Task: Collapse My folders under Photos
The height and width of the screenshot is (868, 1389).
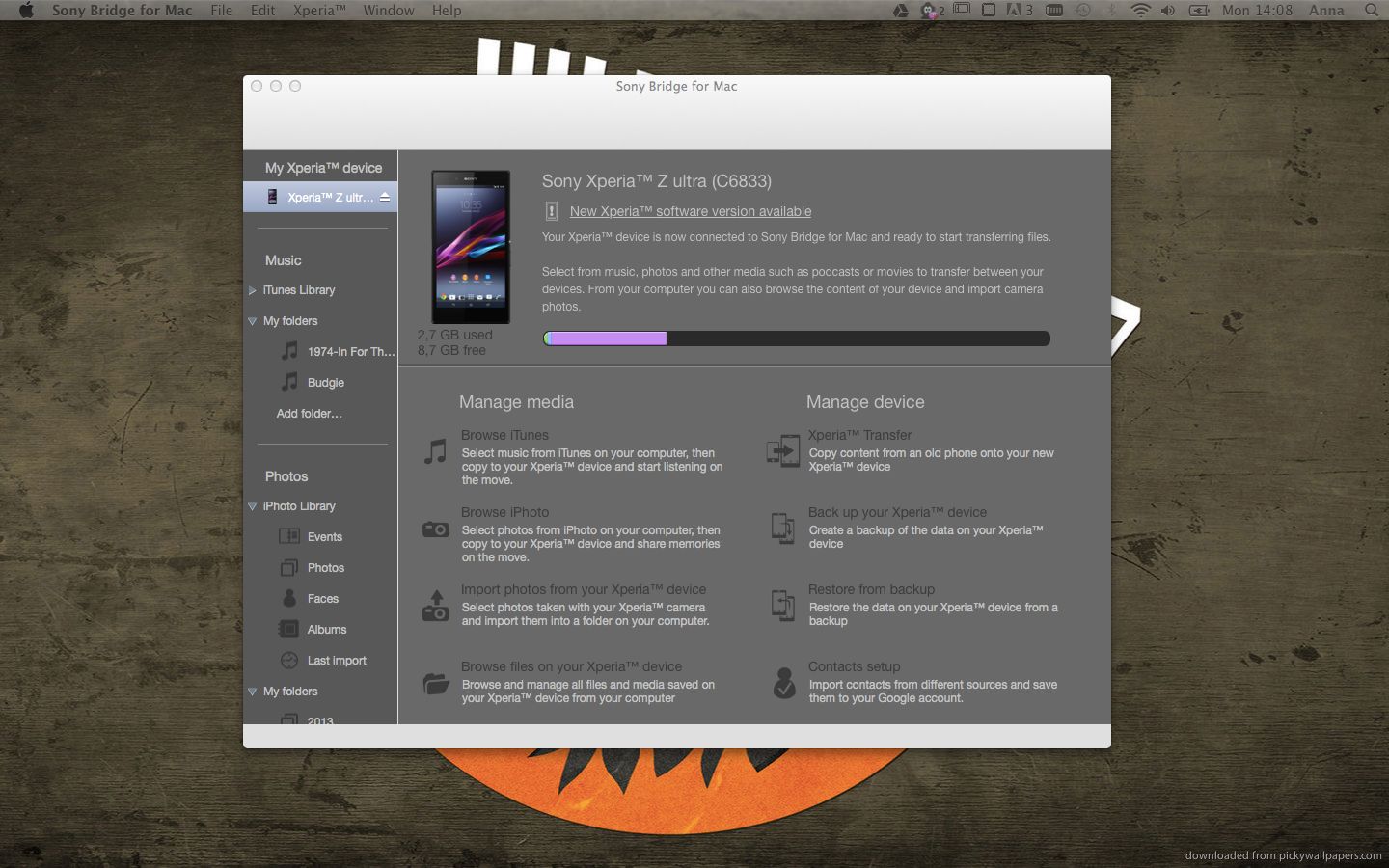Action: pos(252,692)
